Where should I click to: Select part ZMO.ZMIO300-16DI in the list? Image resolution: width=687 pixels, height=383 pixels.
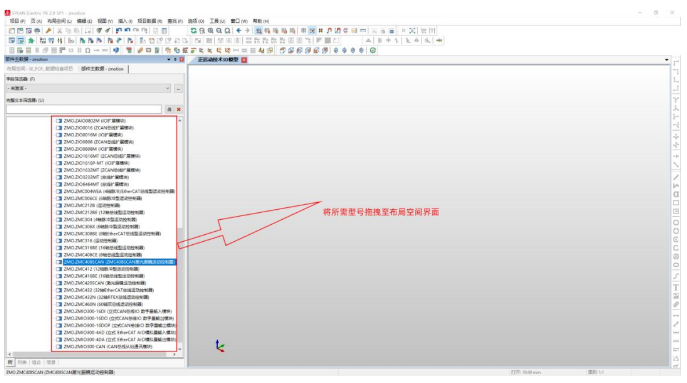point(118,311)
